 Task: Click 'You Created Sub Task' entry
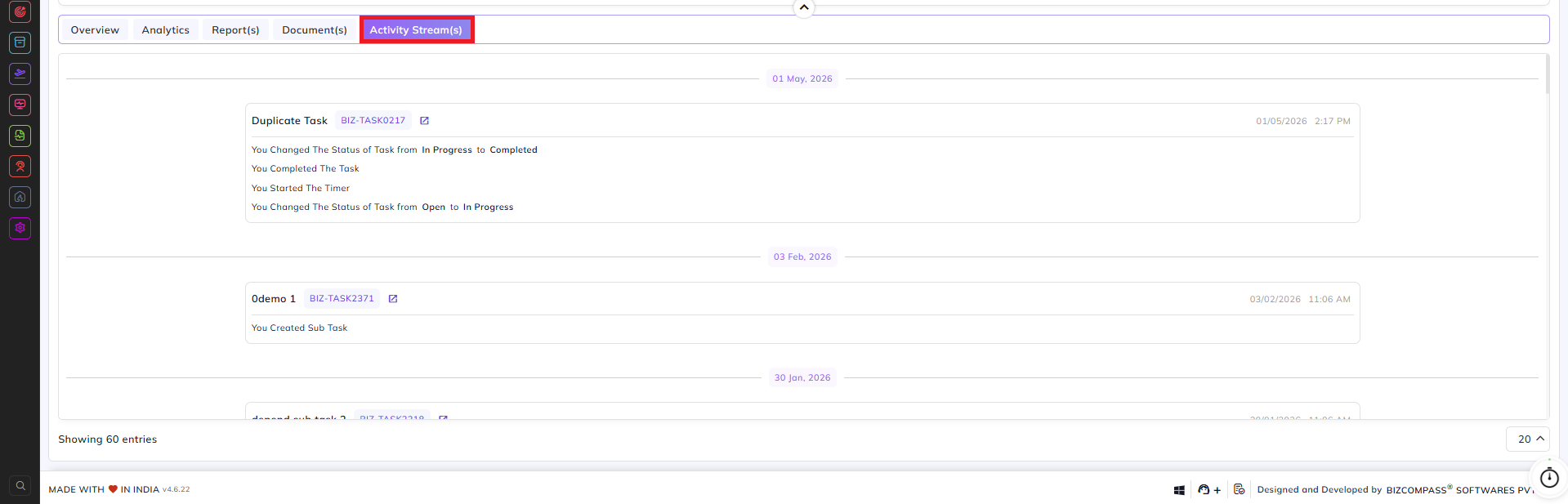(300, 328)
